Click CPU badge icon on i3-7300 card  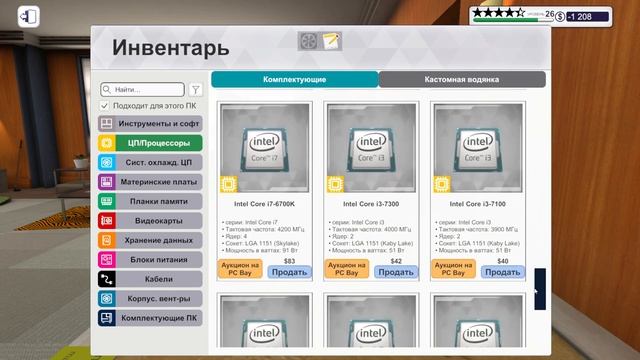tap(336, 184)
